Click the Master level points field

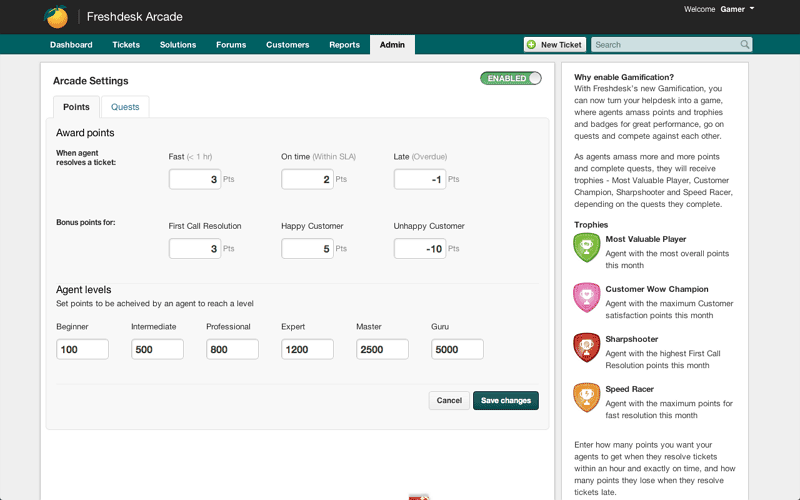[382, 349]
